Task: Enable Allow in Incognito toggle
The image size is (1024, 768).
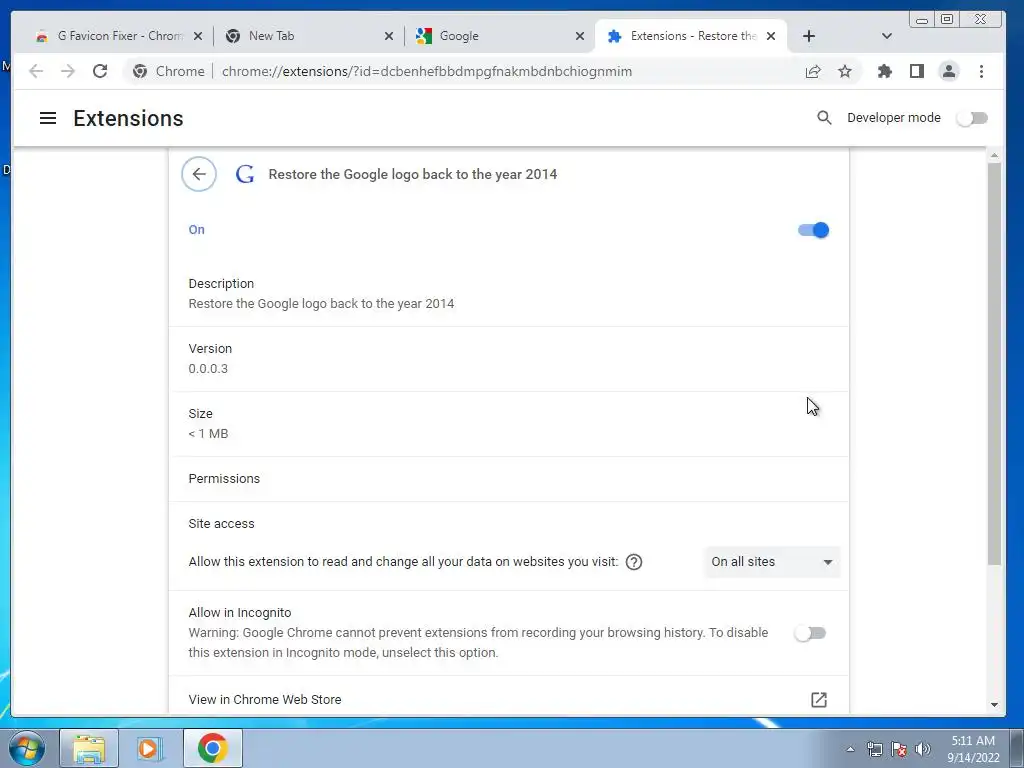Action: (810, 633)
